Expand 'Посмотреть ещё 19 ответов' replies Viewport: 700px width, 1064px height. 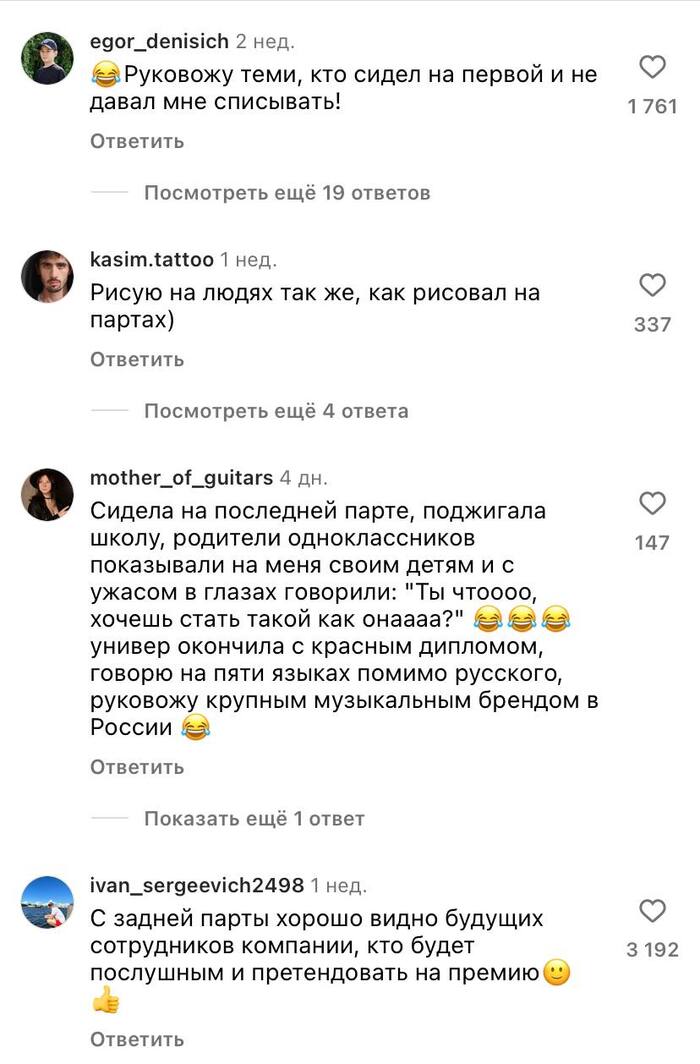pos(287,192)
